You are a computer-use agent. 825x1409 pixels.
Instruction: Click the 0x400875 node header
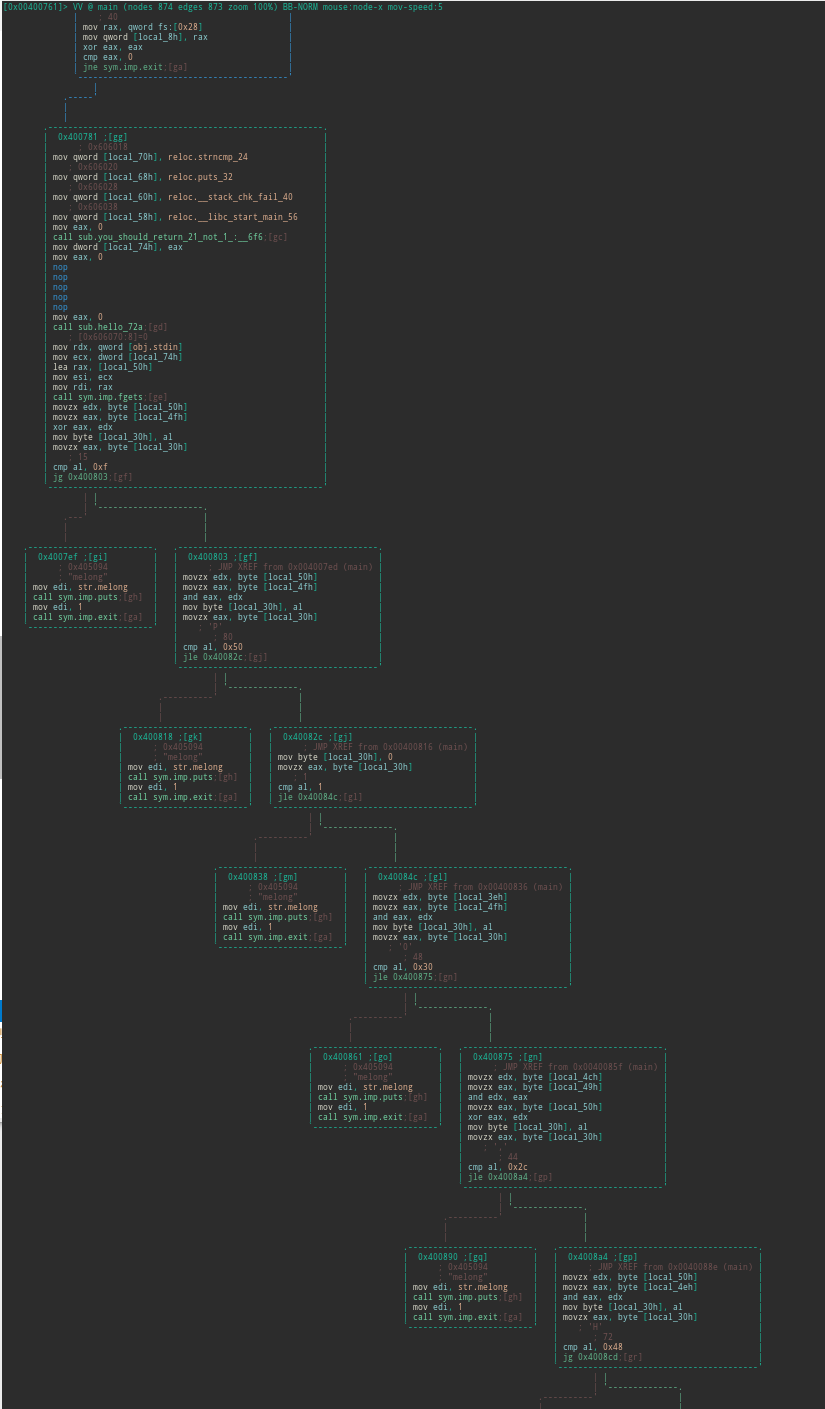coord(507,1057)
